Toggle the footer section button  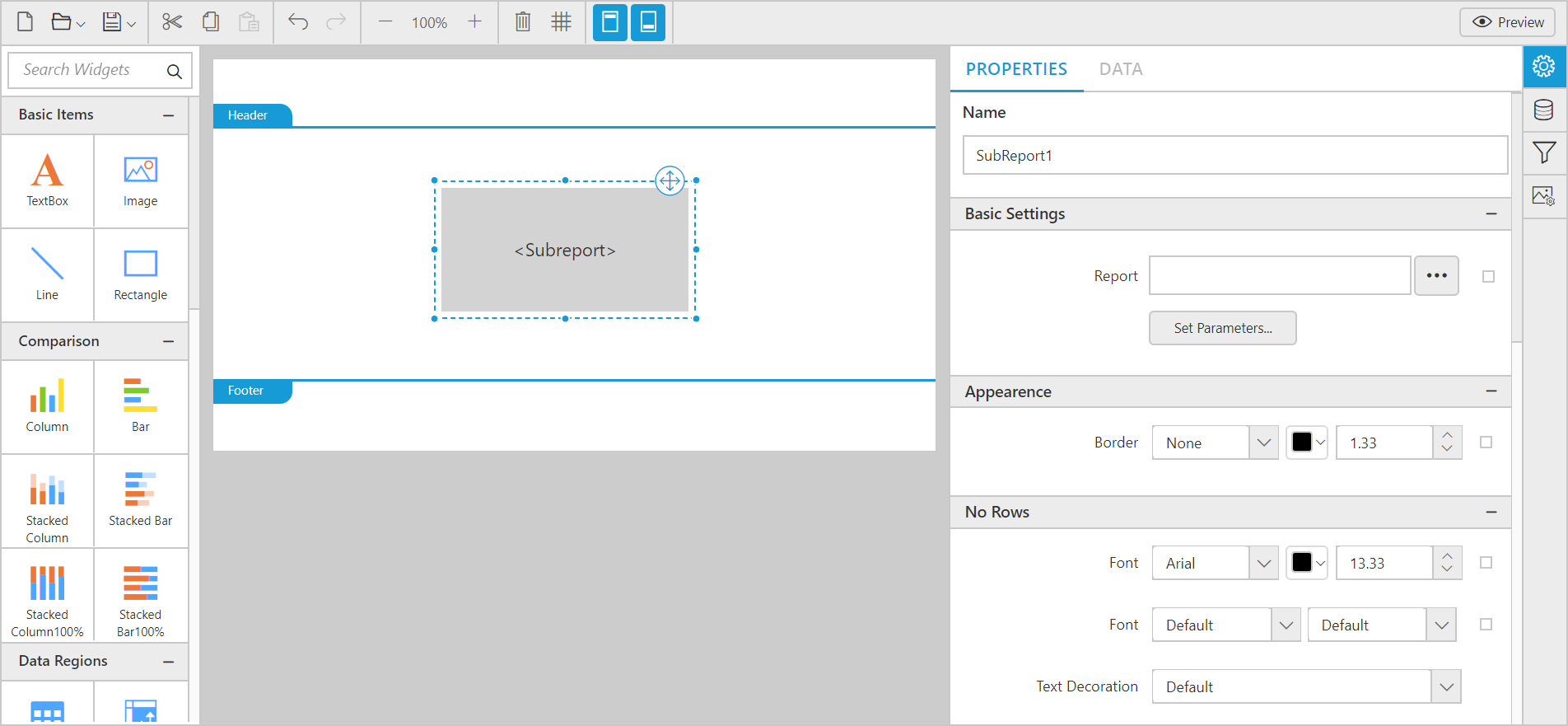tap(648, 22)
